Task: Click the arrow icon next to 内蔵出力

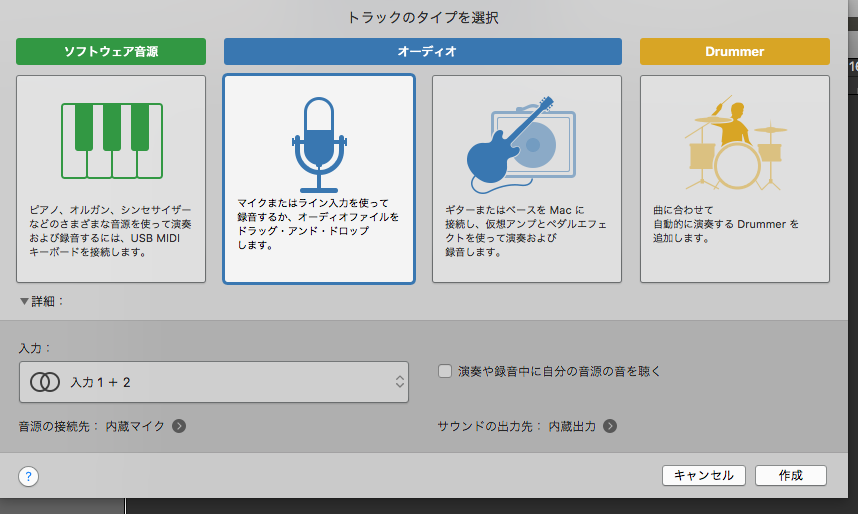Action: tap(609, 426)
